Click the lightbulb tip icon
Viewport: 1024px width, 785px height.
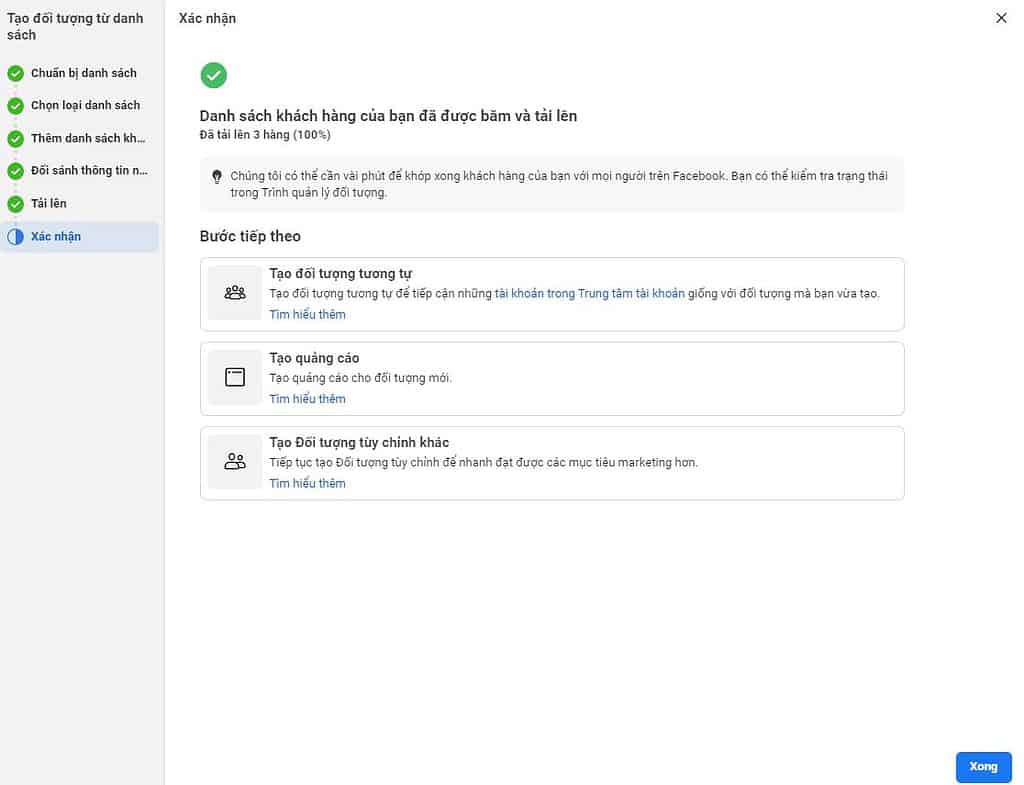click(x=217, y=176)
